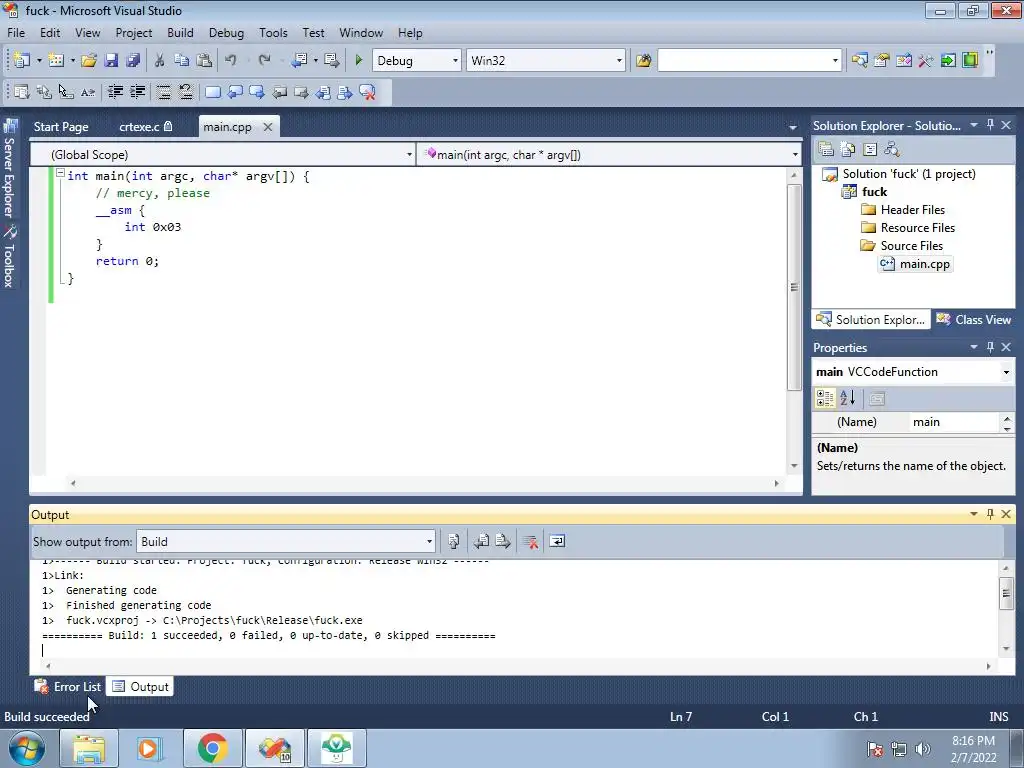The height and width of the screenshot is (768, 1024).
Task: Click the Navigate Backward icon
Action: coord(300,61)
